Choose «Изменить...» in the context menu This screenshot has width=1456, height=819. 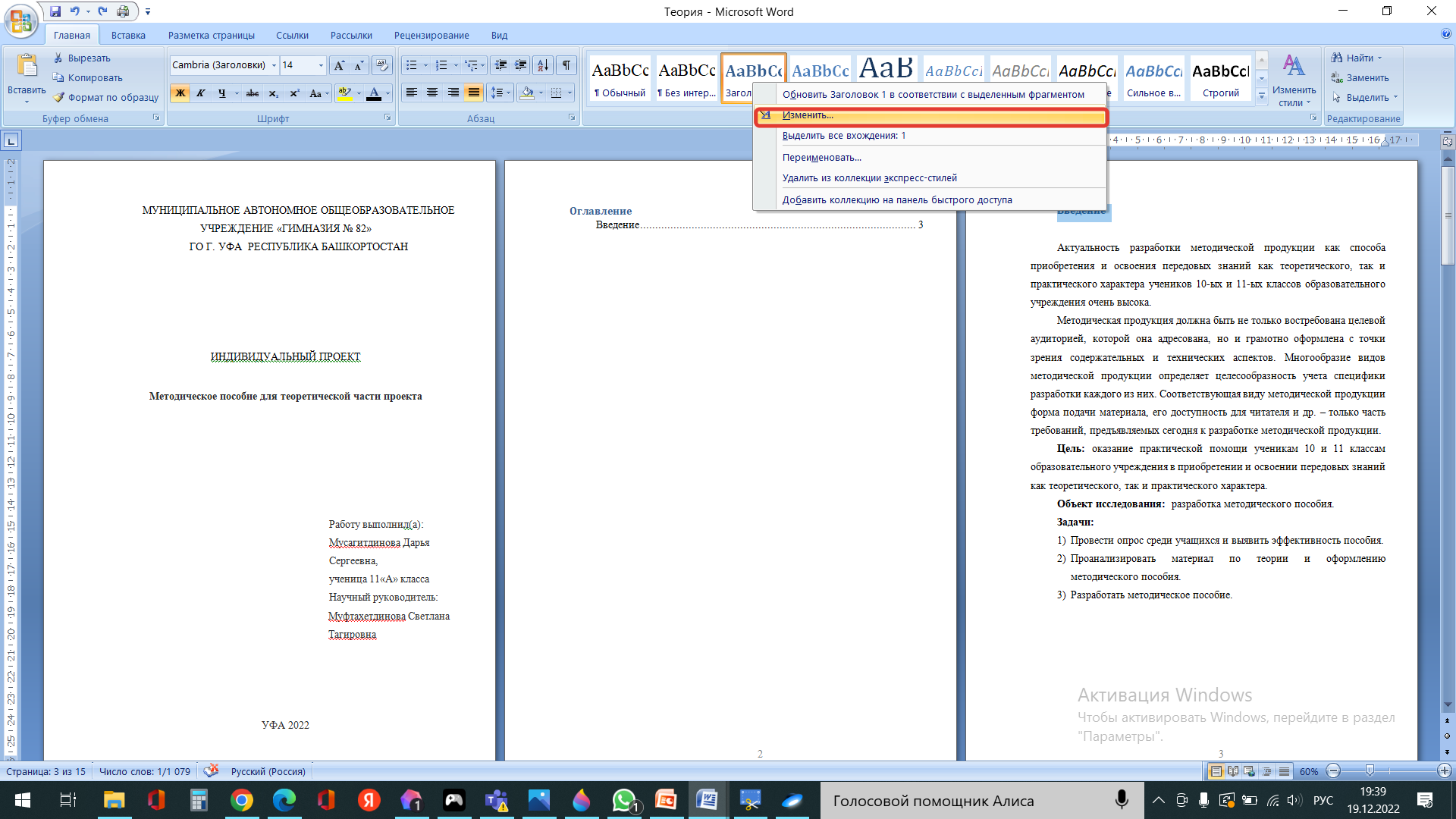click(x=808, y=115)
